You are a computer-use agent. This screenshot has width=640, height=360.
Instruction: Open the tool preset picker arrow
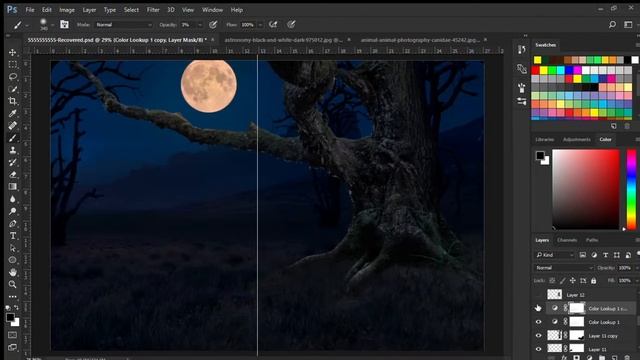click(x=27, y=25)
